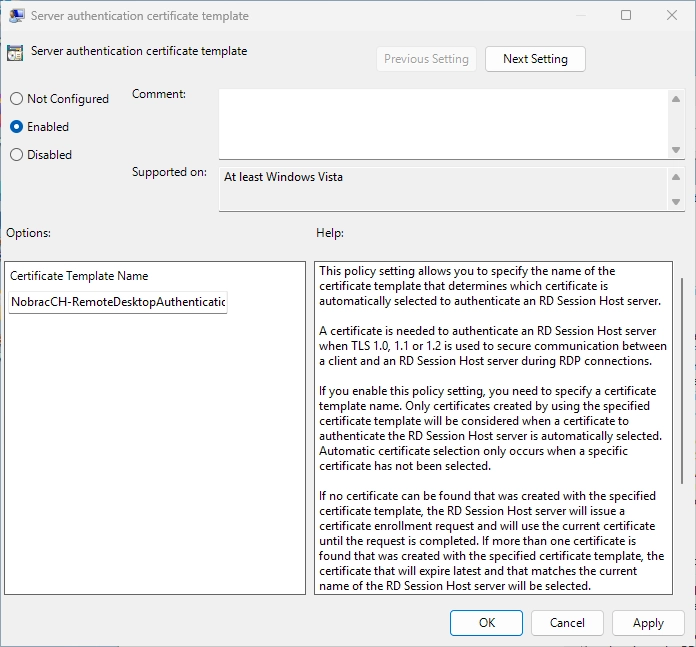The image size is (696, 647).
Task: Click the Previous Setting button
Action: [x=426, y=59]
